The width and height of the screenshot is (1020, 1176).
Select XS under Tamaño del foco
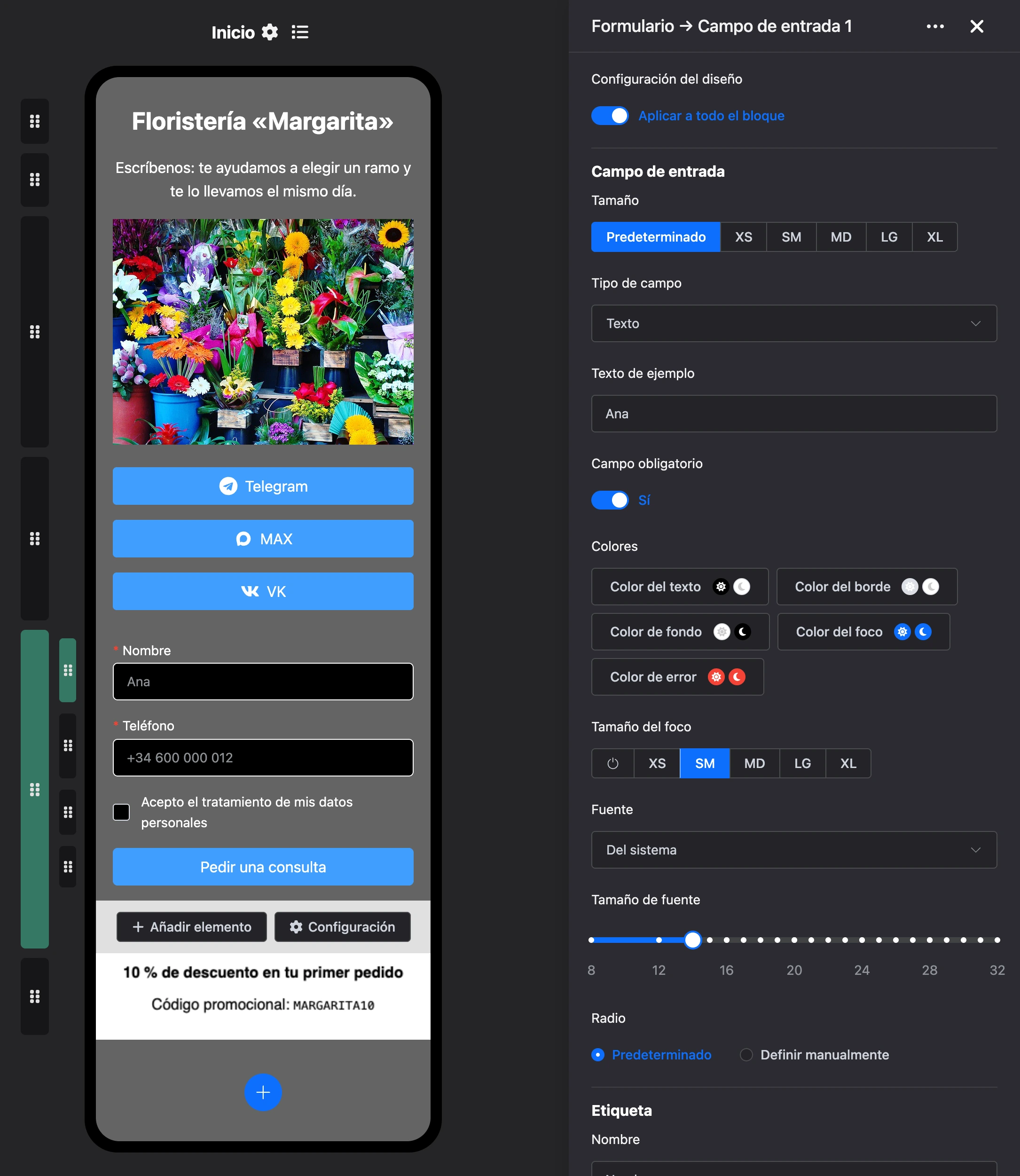click(657, 763)
